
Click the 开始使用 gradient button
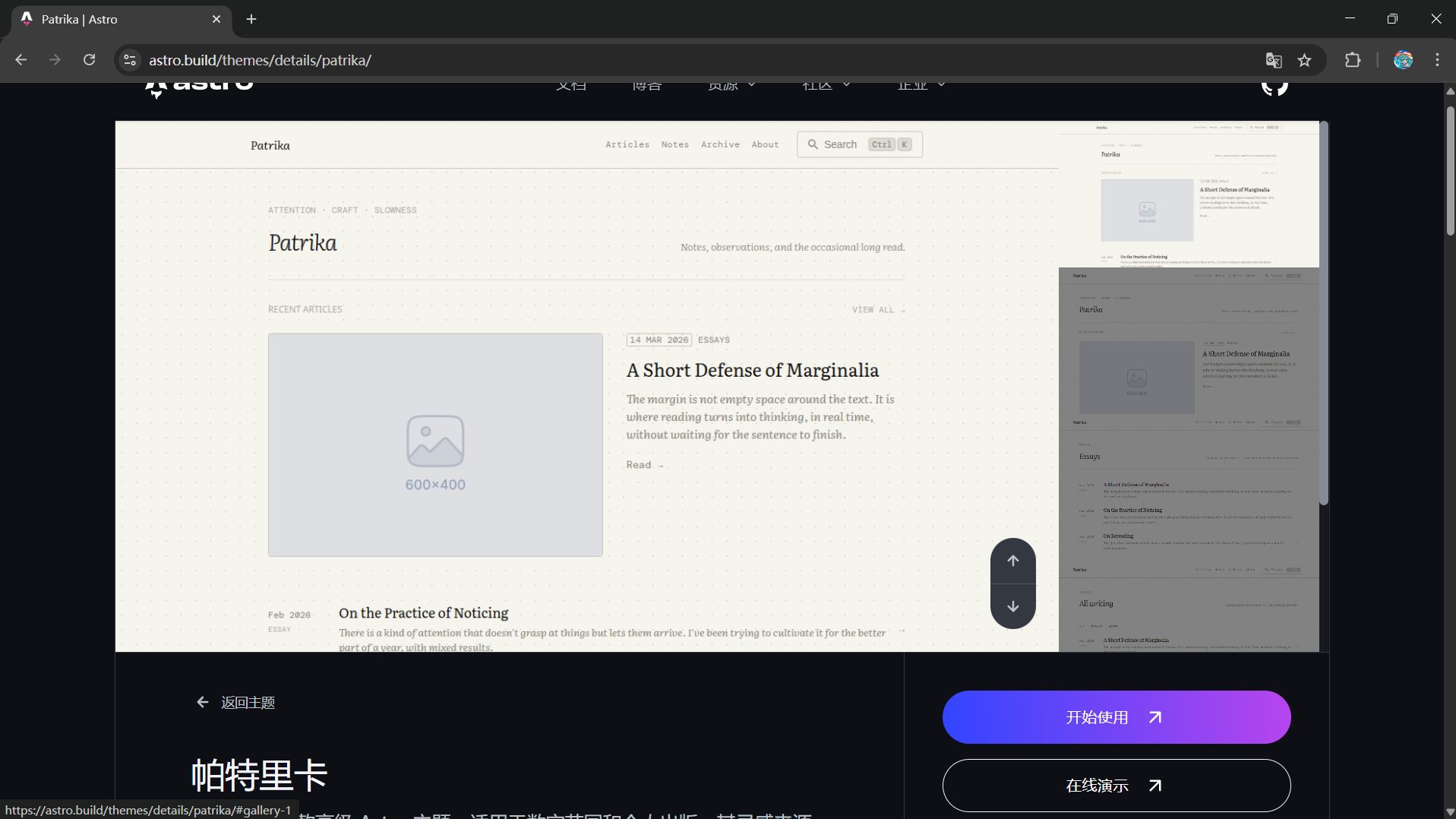click(1116, 717)
